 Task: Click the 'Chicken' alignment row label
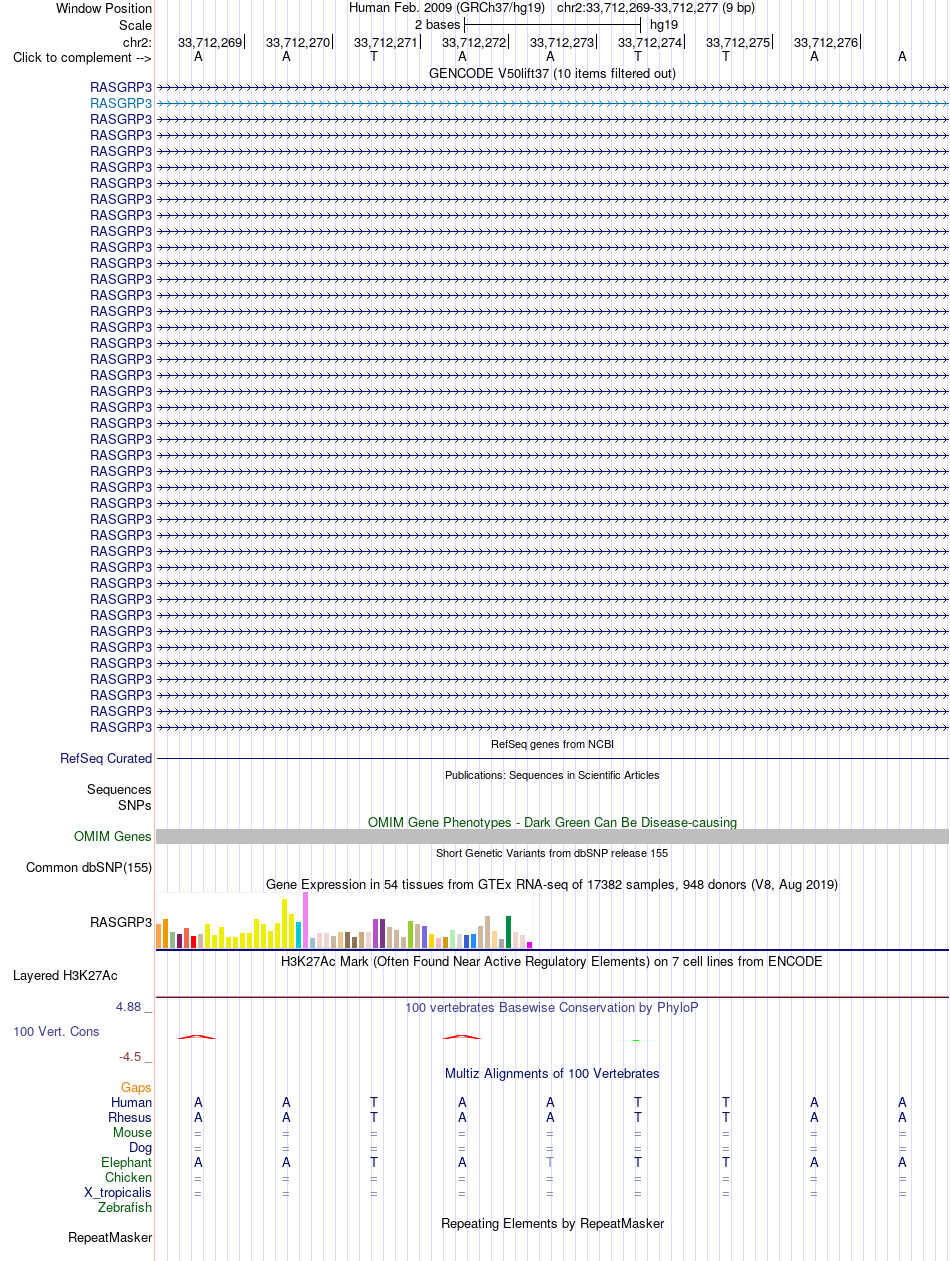pyautogui.click(x=129, y=1178)
